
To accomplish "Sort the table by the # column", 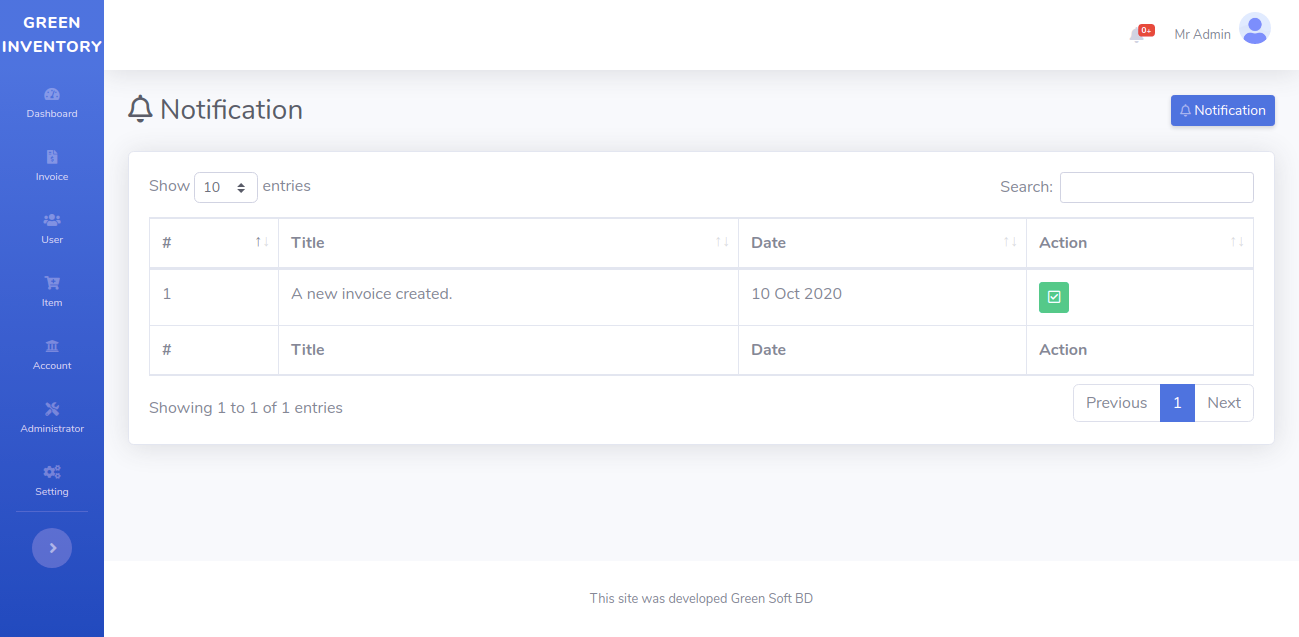I will [214, 243].
